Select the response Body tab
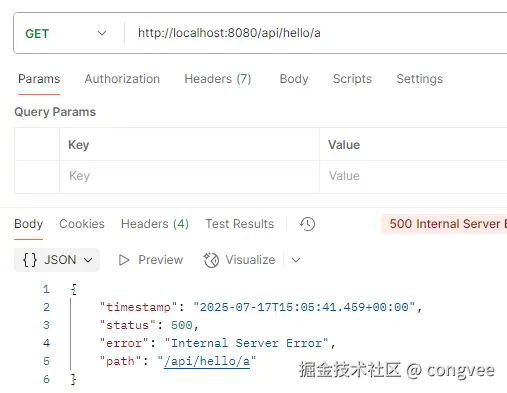Screen dimensions: 507x393 click(x=29, y=224)
